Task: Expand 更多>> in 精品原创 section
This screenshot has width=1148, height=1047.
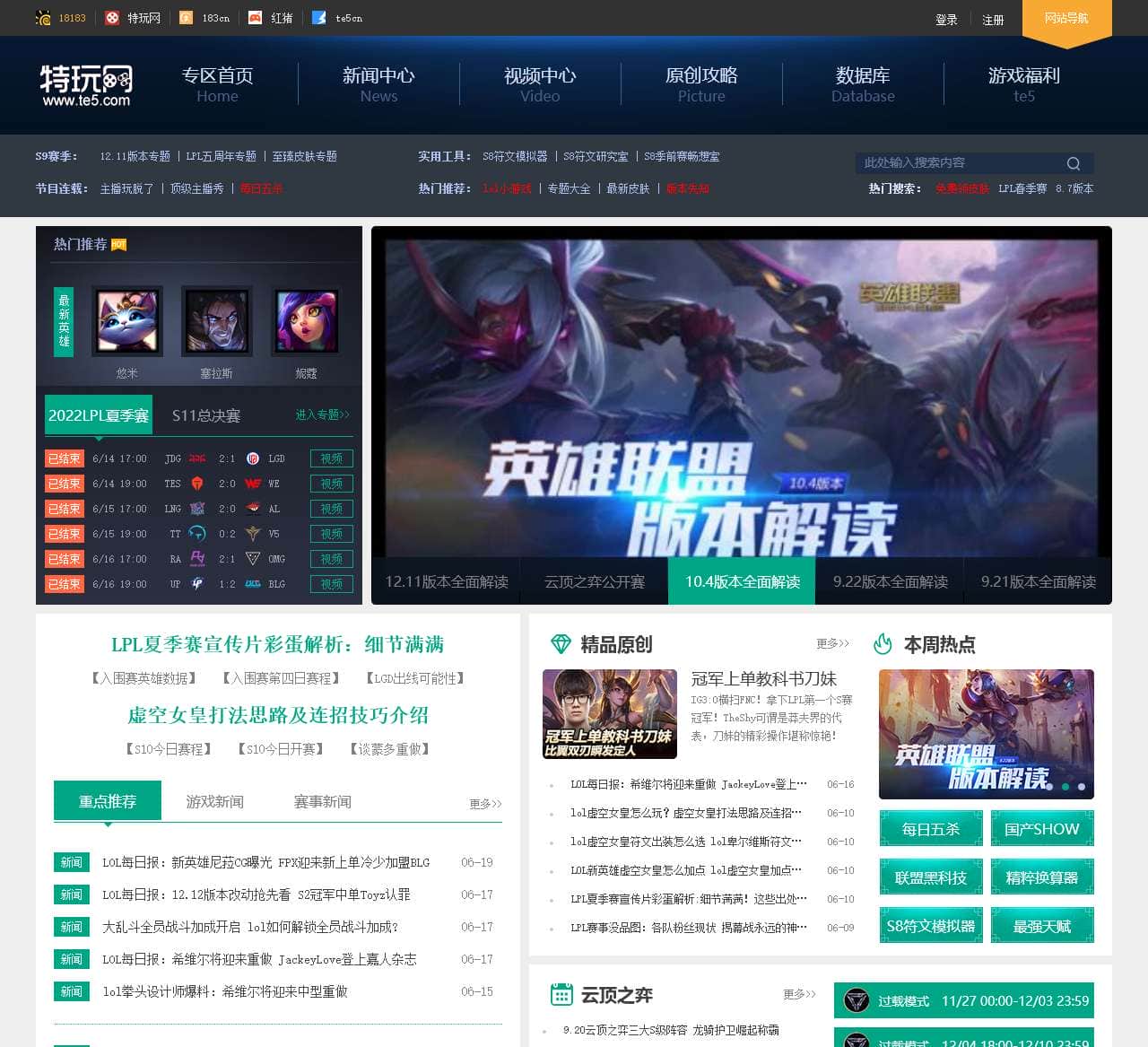Action: (x=832, y=644)
